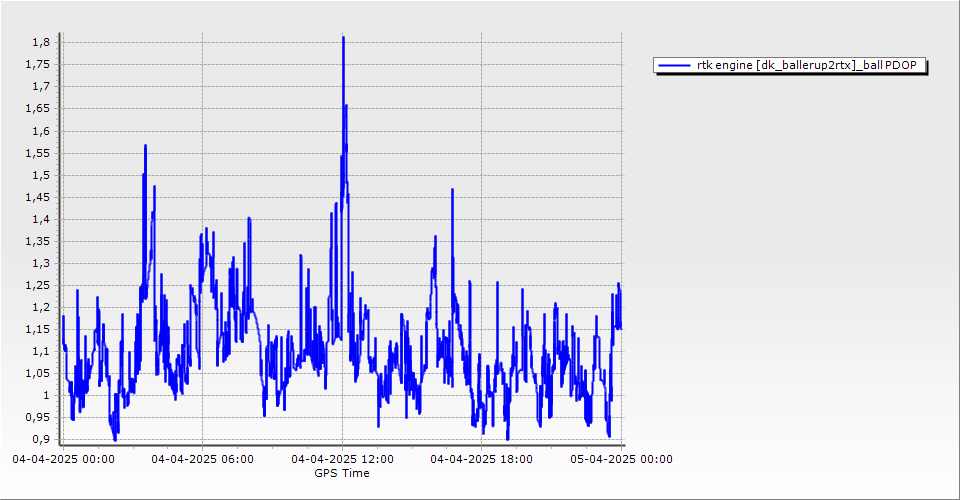Click the 1,7 y-axis value
The height and width of the screenshot is (500, 960).
click(41, 86)
